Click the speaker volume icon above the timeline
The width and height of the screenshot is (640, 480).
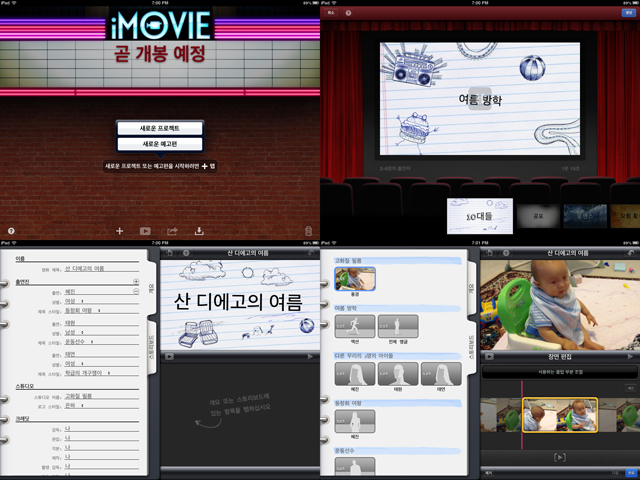click(x=630, y=387)
